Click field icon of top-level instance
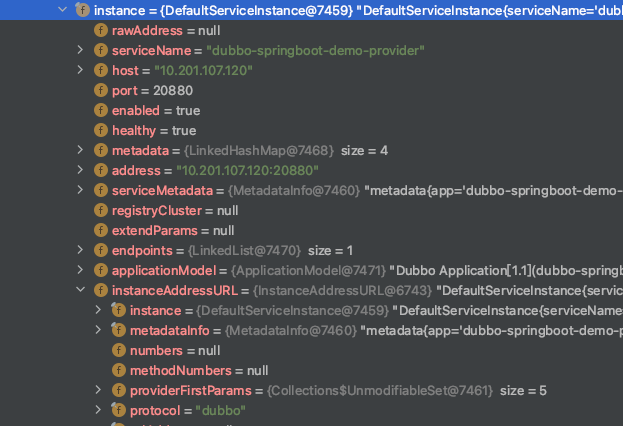 (x=83, y=10)
